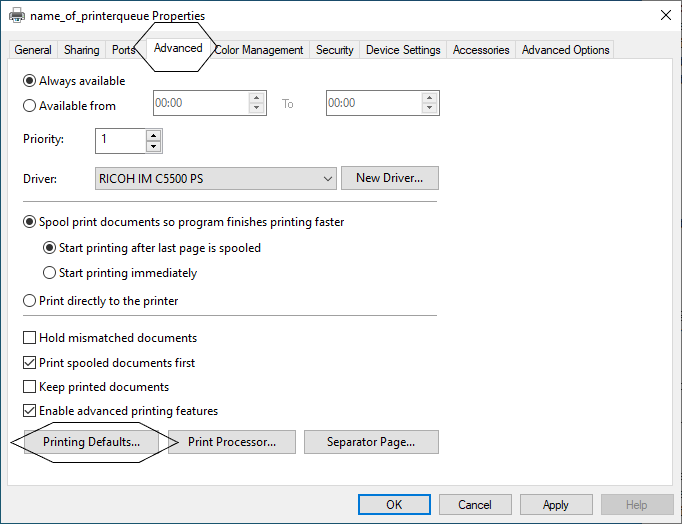Enable Hold mismatched documents
Viewport: 682px width, 524px height.
[30, 338]
